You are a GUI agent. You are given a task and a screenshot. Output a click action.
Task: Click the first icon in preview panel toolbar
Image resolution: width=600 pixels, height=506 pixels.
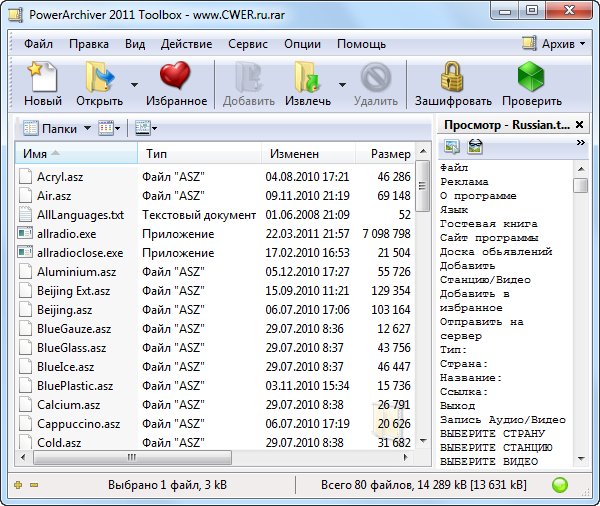point(452,147)
